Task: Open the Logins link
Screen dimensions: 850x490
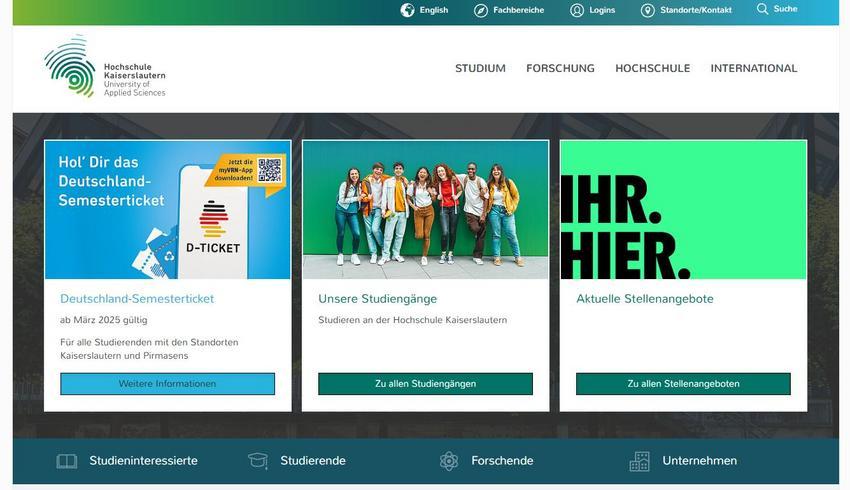Action: coord(602,10)
